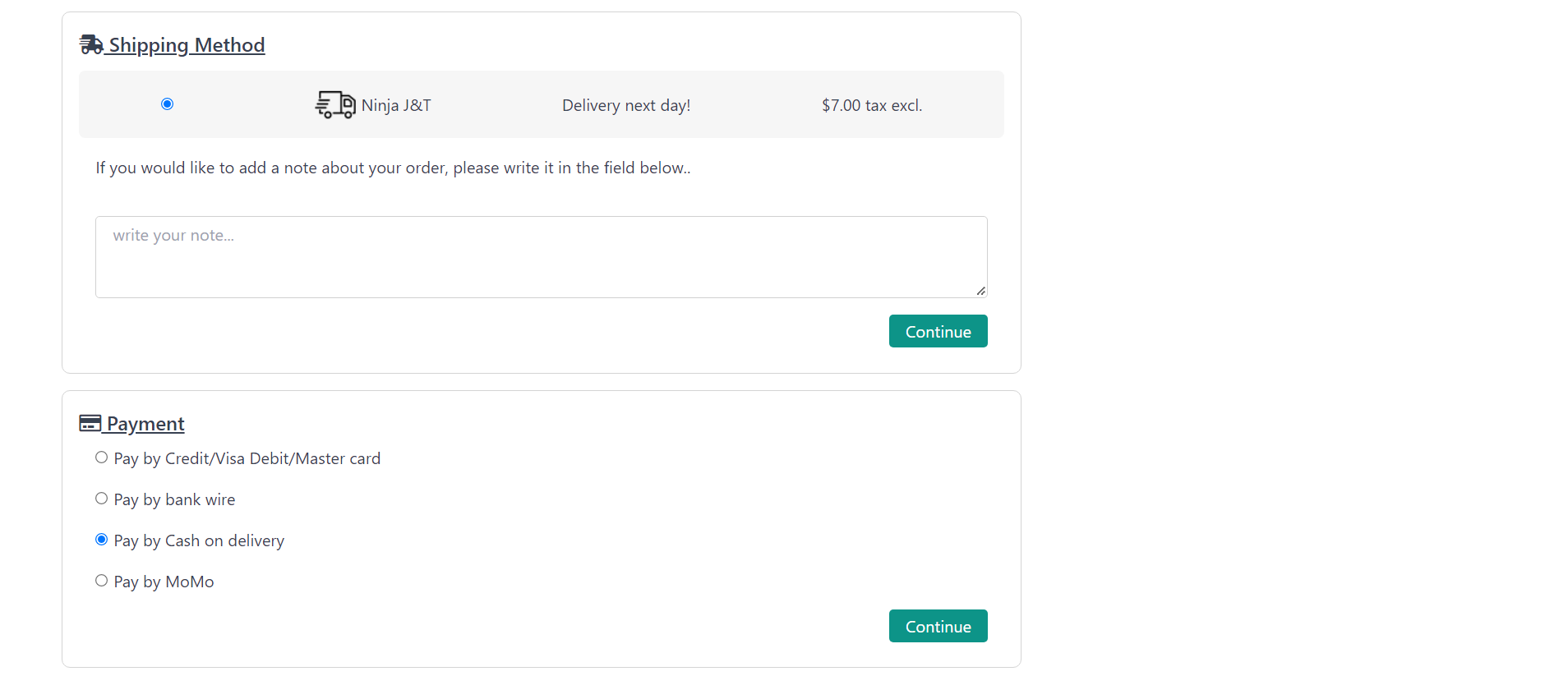1568x676 pixels.
Task: Choose the Pay by MoMo radio button
Action: coord(101,581)
